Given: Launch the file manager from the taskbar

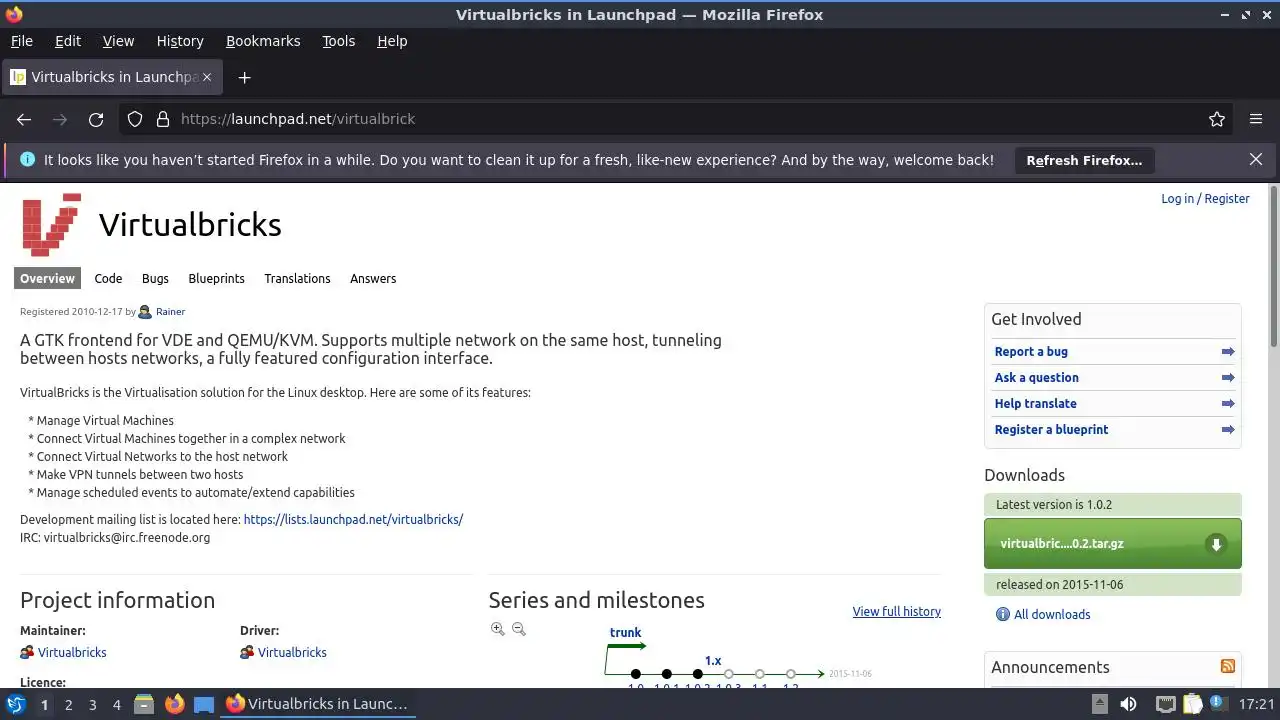Looking at the screenshot, I should pyautogui.click(x=144, y=704).
